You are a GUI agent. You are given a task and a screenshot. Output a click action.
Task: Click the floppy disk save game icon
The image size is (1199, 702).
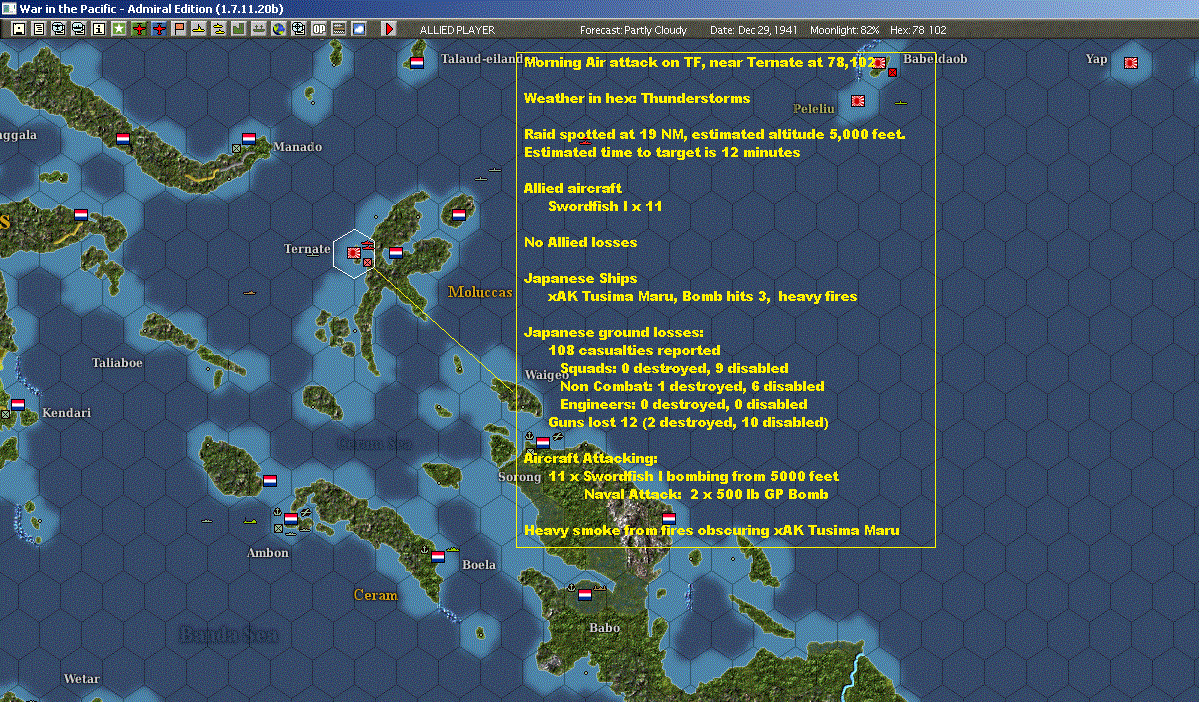(x=18, y=29)
